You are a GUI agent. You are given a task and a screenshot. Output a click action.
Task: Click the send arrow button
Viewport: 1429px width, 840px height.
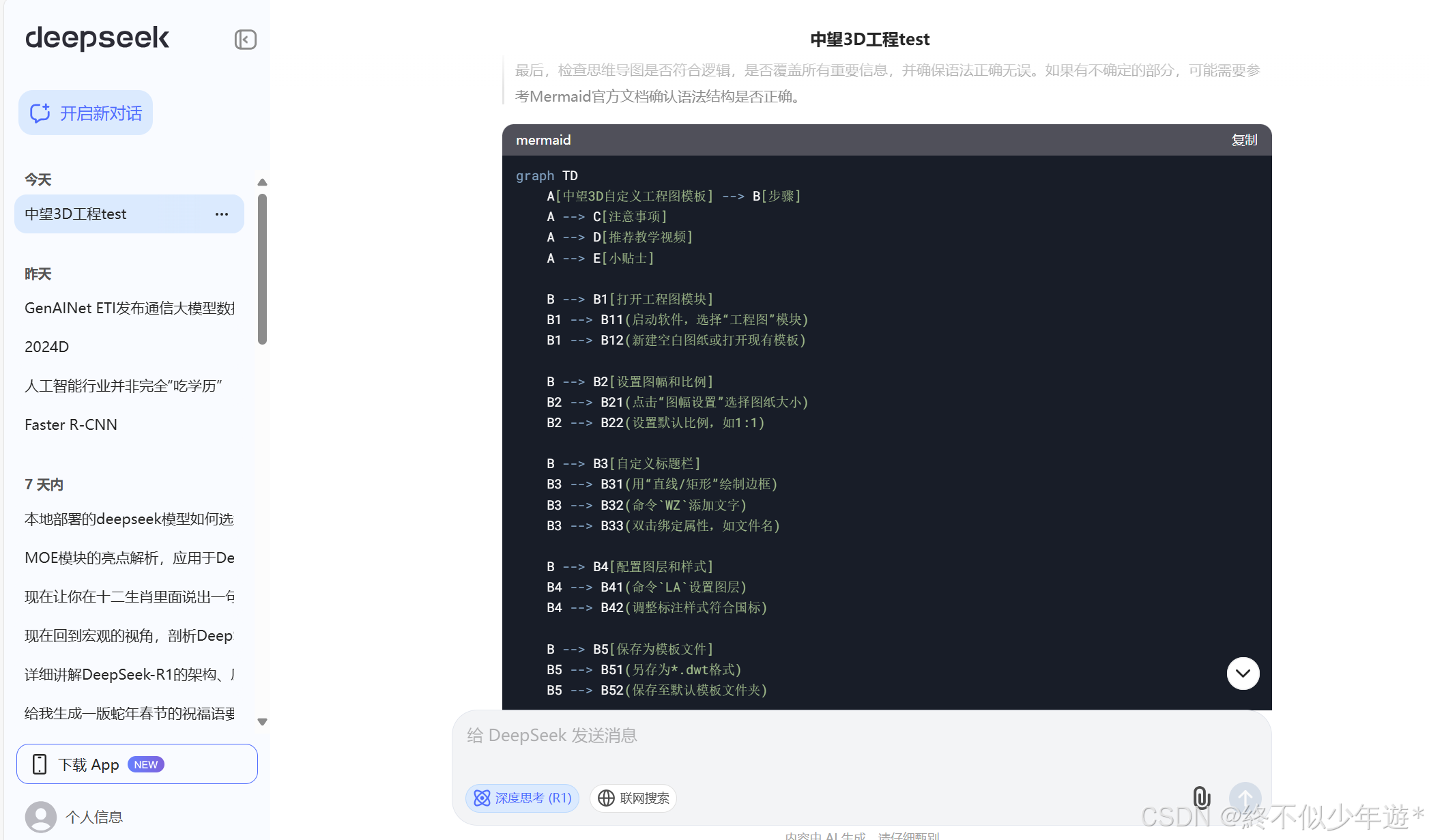point(1245,797)
